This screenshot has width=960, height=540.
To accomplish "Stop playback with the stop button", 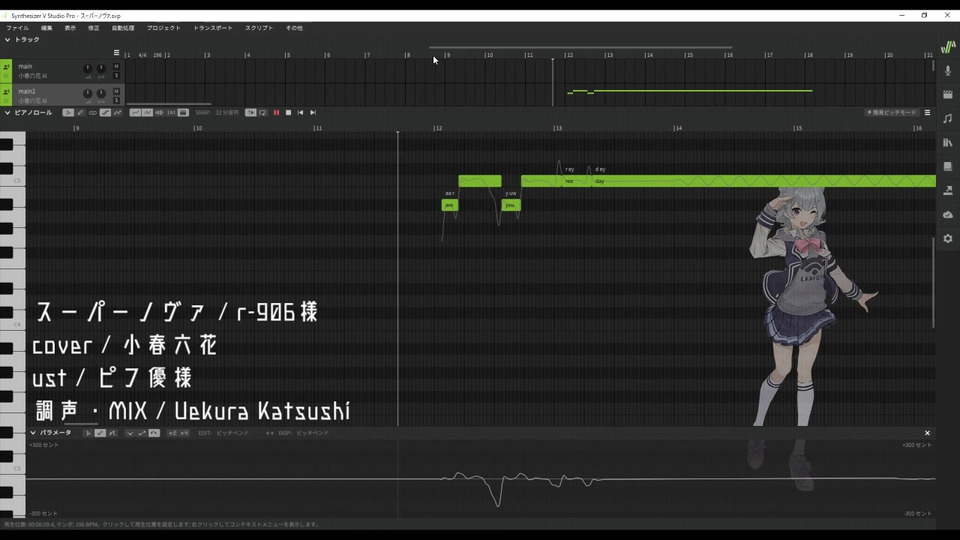I will click(288, 113).
